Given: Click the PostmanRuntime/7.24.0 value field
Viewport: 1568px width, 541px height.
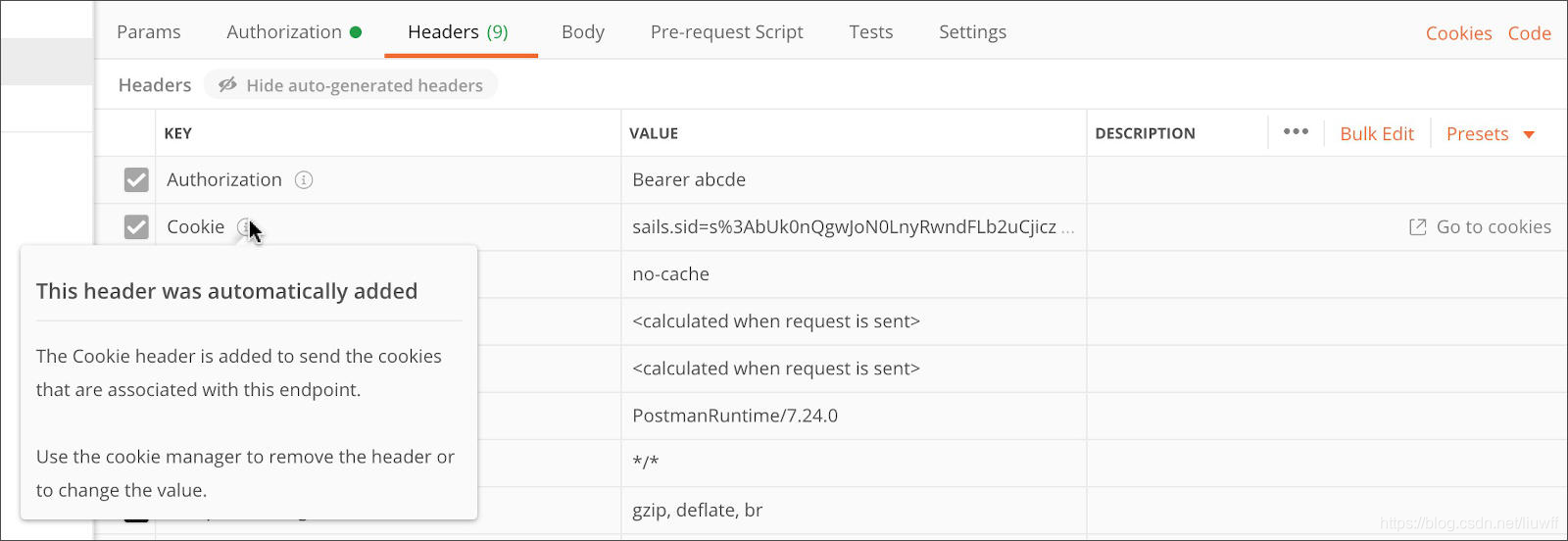Looking at the screenshot, I should tap(734, 416).
